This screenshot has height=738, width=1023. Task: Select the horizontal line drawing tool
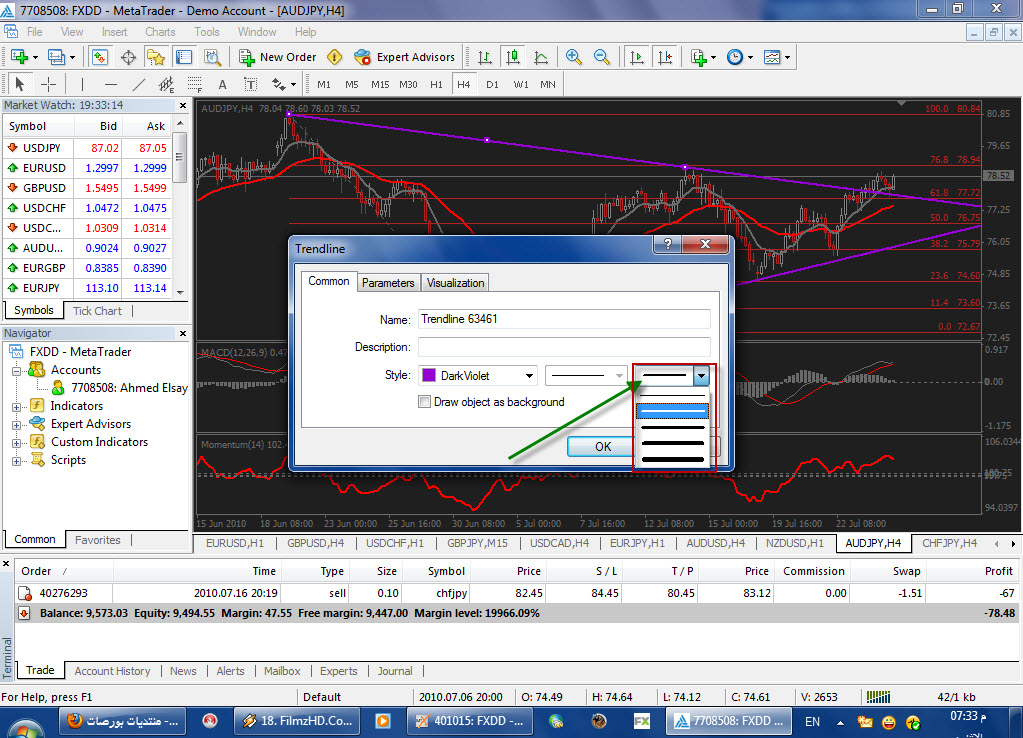click(x=111, y=84)
